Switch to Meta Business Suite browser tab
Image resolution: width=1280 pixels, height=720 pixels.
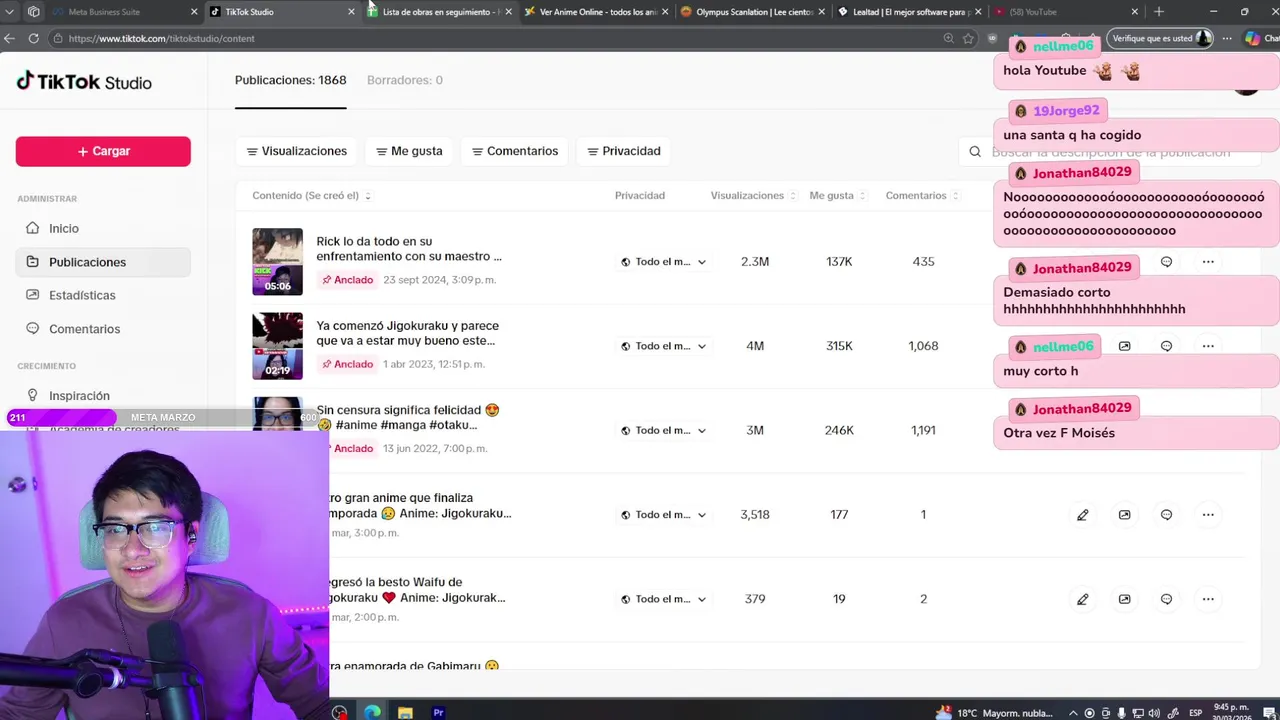click(124, 12)
